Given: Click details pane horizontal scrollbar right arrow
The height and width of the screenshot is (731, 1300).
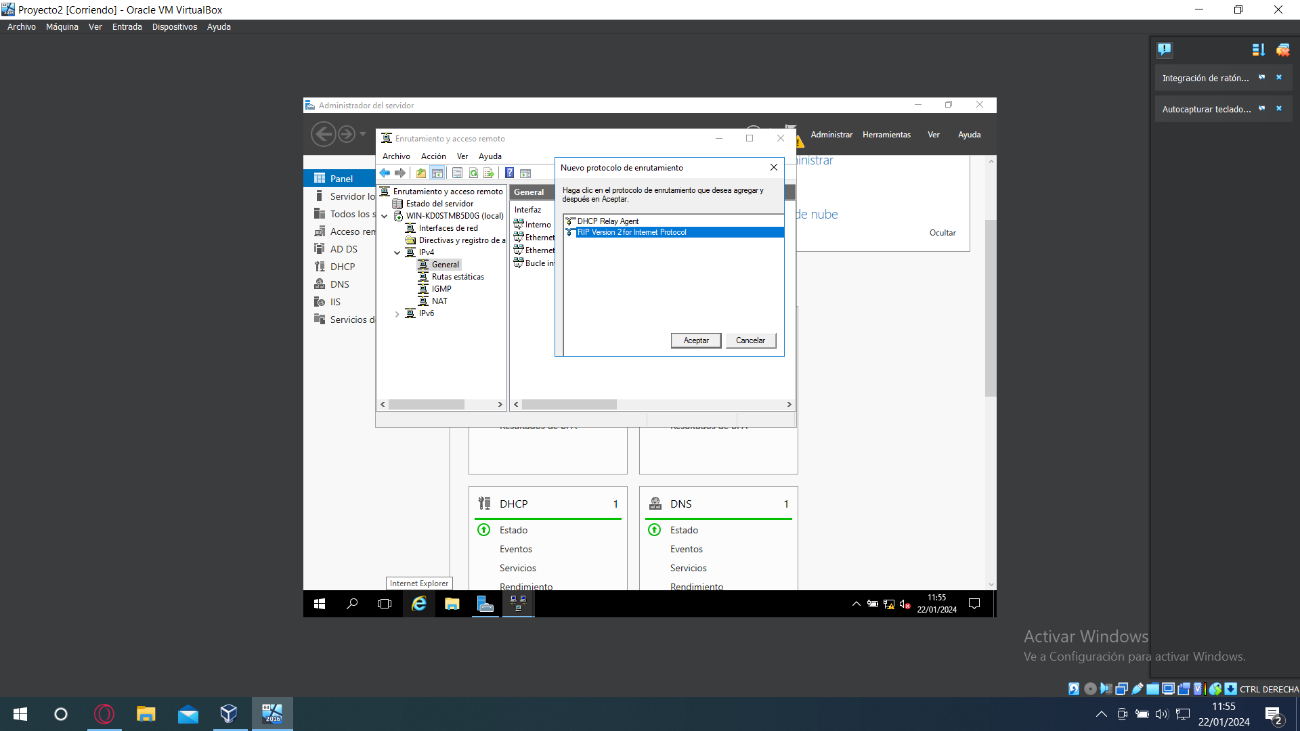Looking at the screenshot, I should [788, 404].
